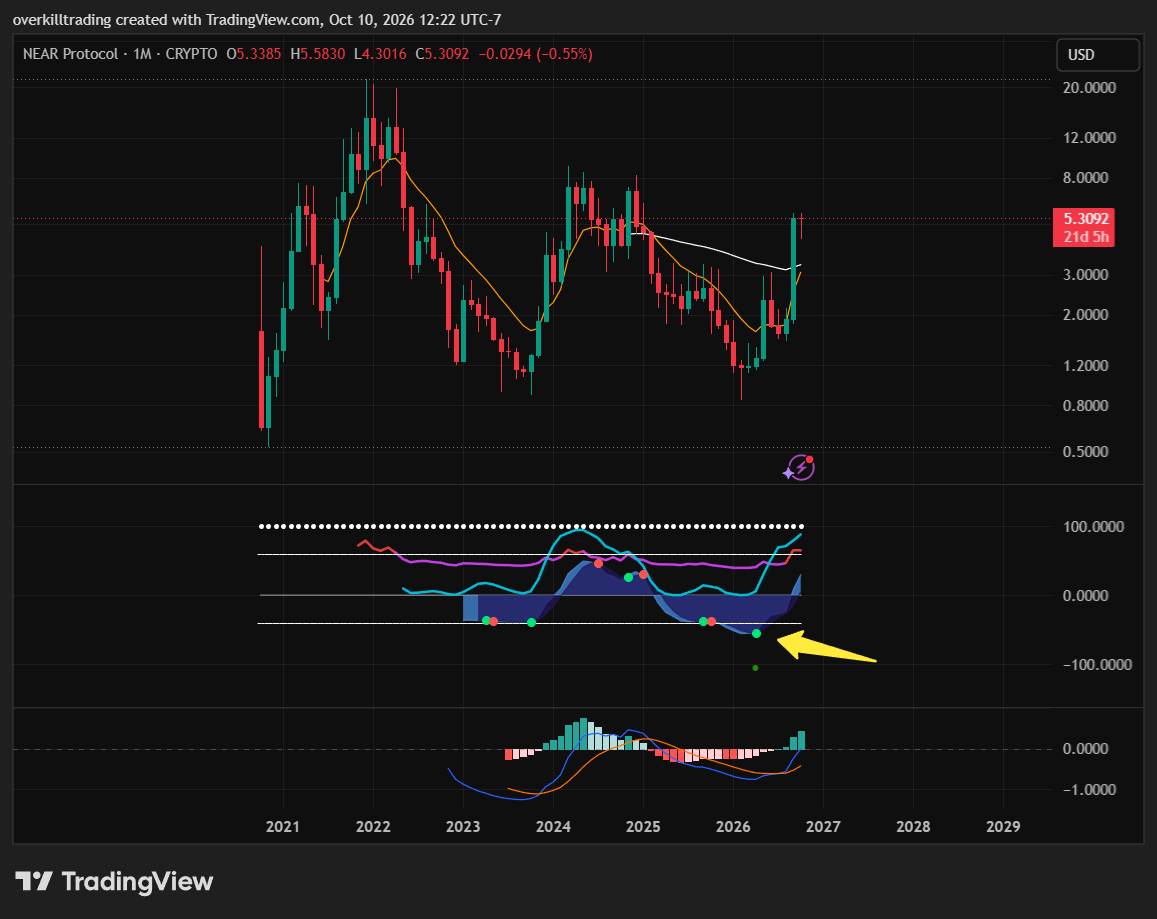Click the 2028 time axis label

[x=913, y=827]
